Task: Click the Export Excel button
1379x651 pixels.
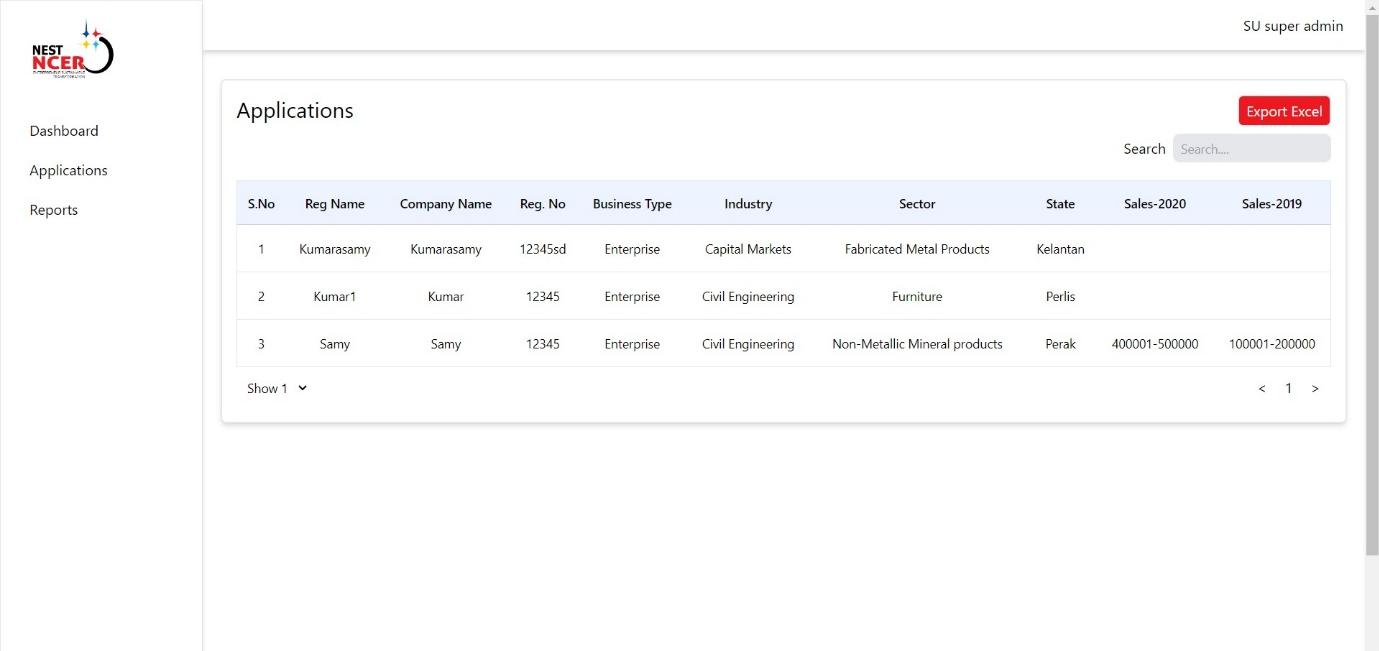Action: 1284,111
